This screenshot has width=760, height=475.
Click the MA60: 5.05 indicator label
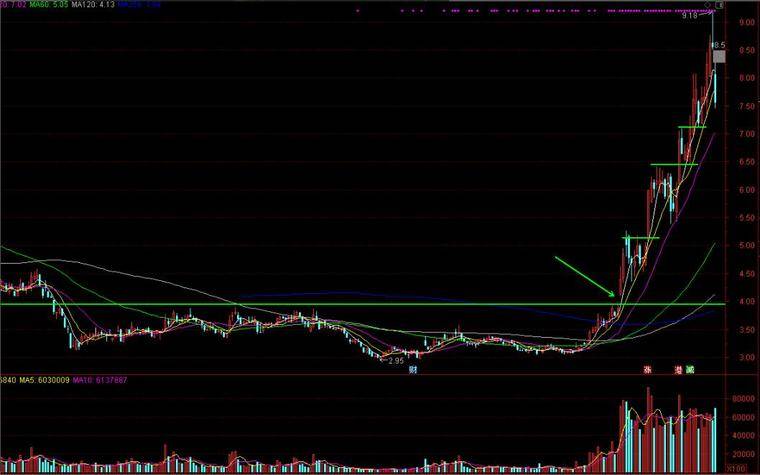pos(48,5)
